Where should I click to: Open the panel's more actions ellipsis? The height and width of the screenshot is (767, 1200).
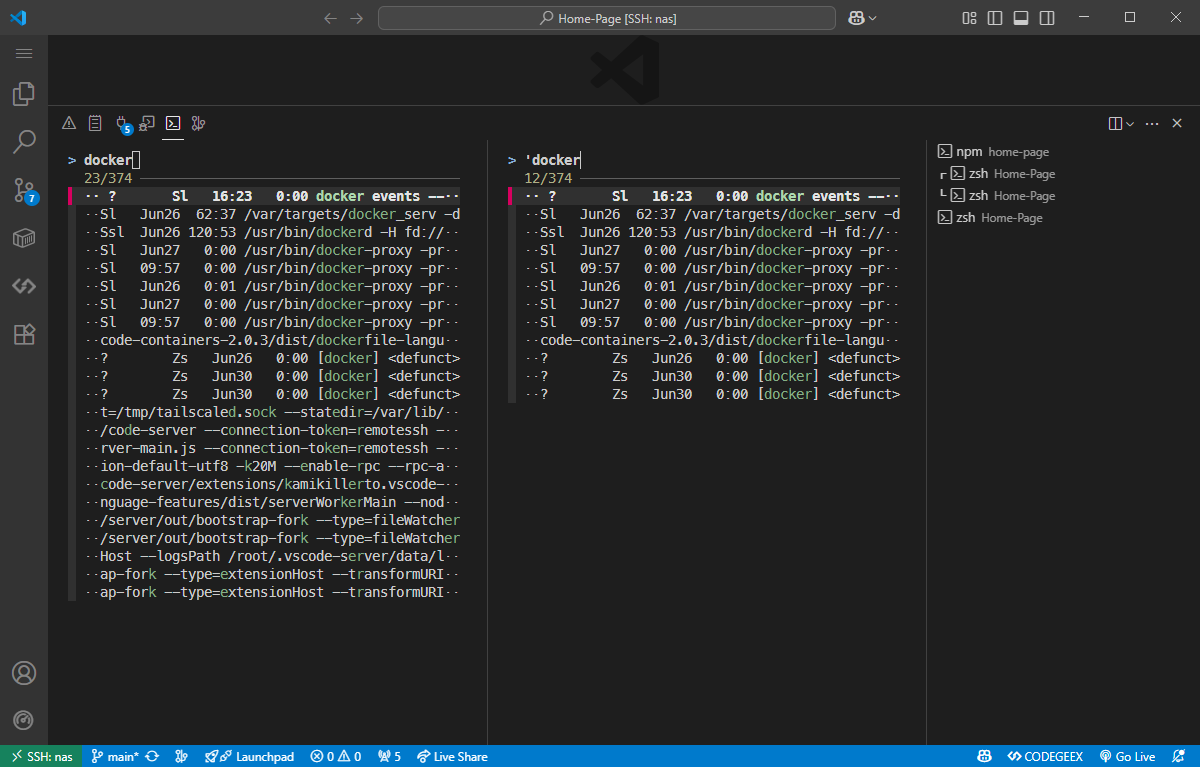[1151, 123]
